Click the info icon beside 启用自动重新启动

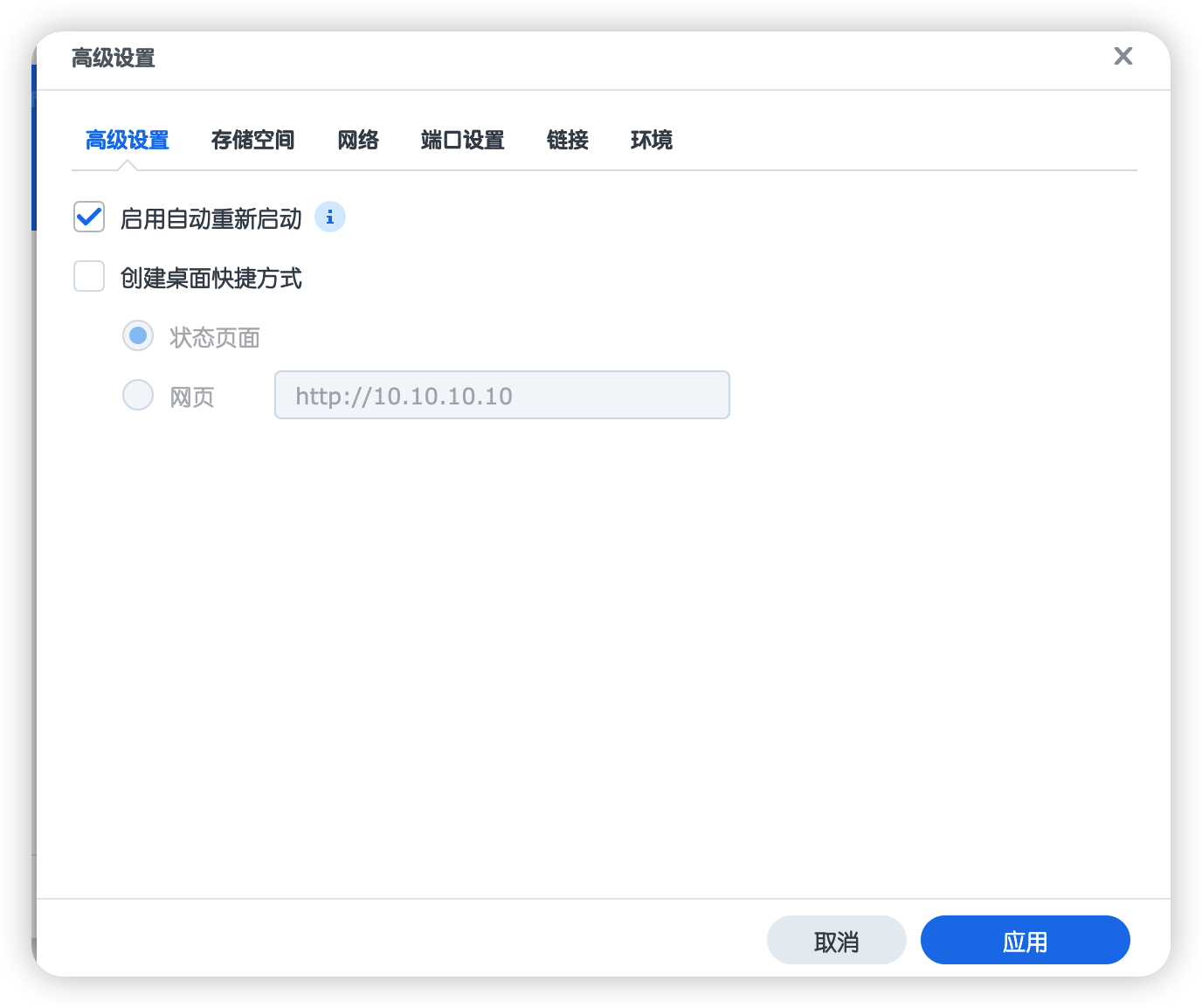(330, 217)
